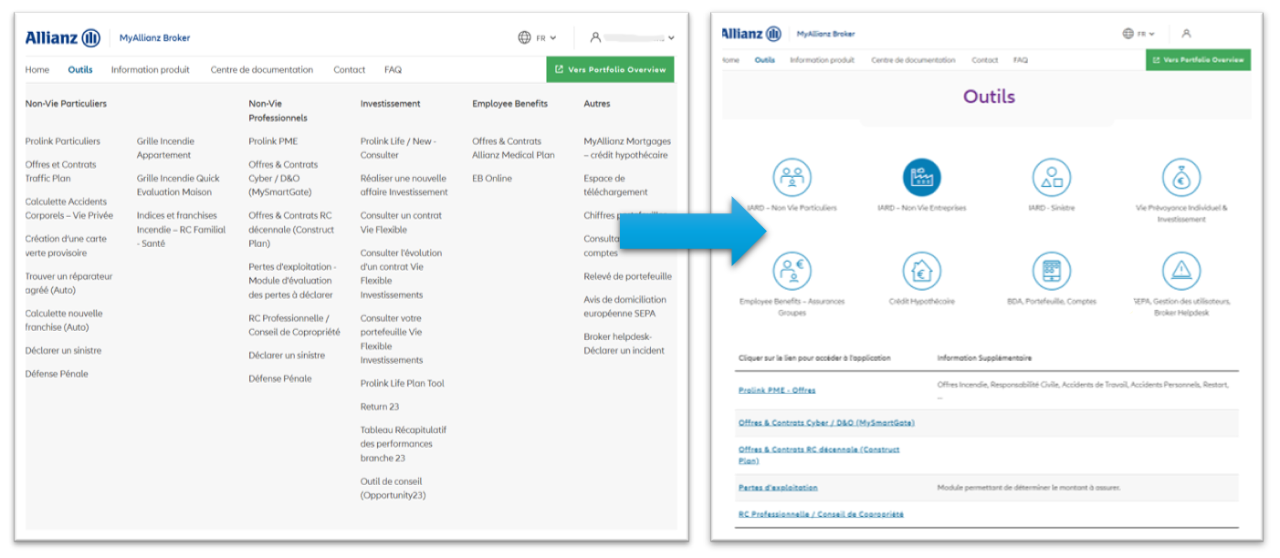Open FAQ in the left window navigation
This screenshot has width=1280, height=558.
pos(393,70)
